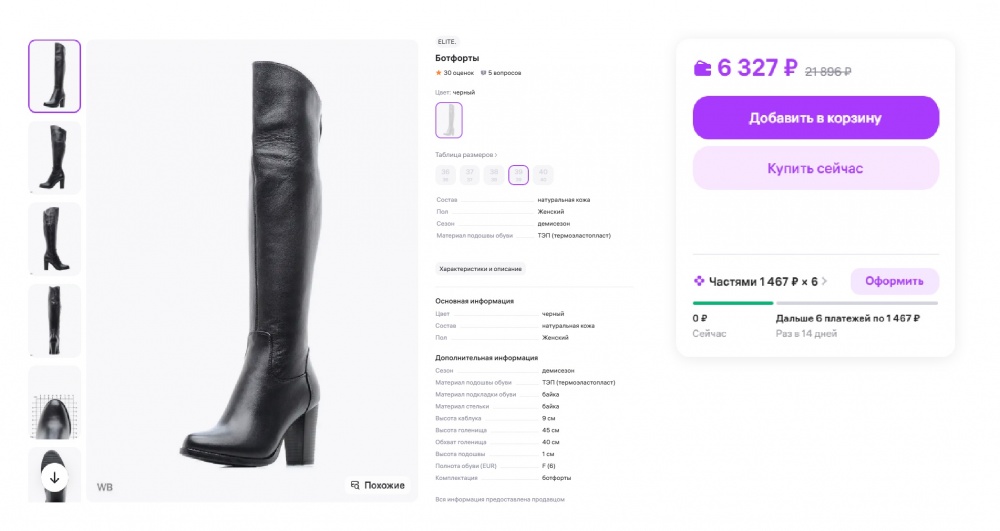The height and width of the screenshot is (531, 1000).
Task: Select size 36
Action: click(445, 175)
